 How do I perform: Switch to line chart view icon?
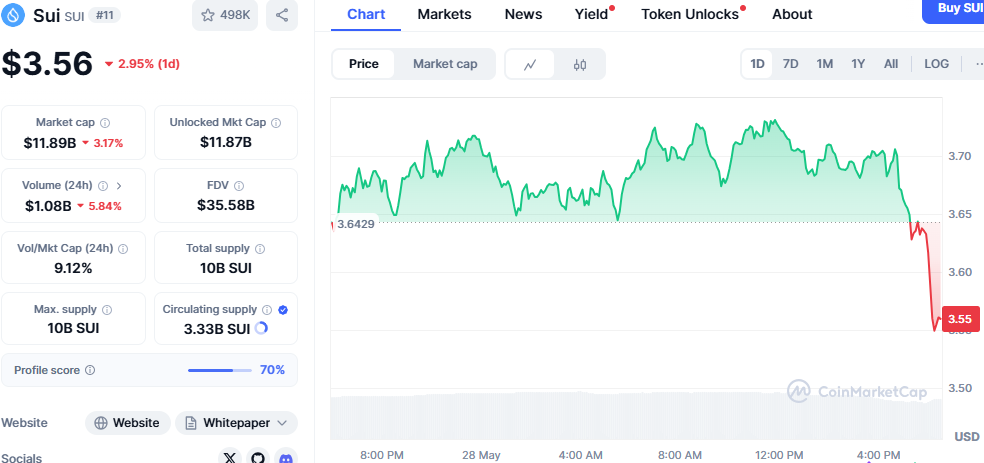pyautogui.click(x=530, y=64)
